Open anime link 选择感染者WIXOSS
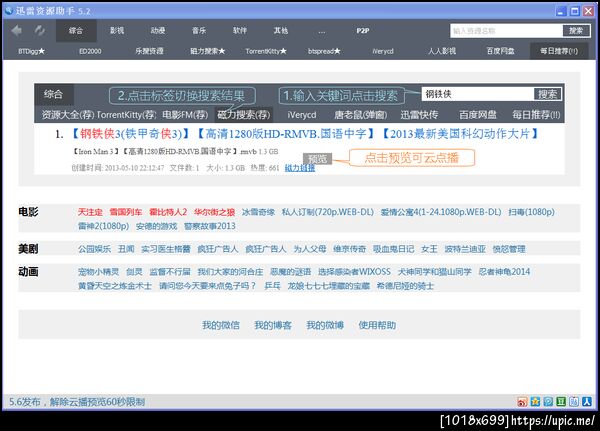The width and height of the screenshot is (600, 431). 354,272
